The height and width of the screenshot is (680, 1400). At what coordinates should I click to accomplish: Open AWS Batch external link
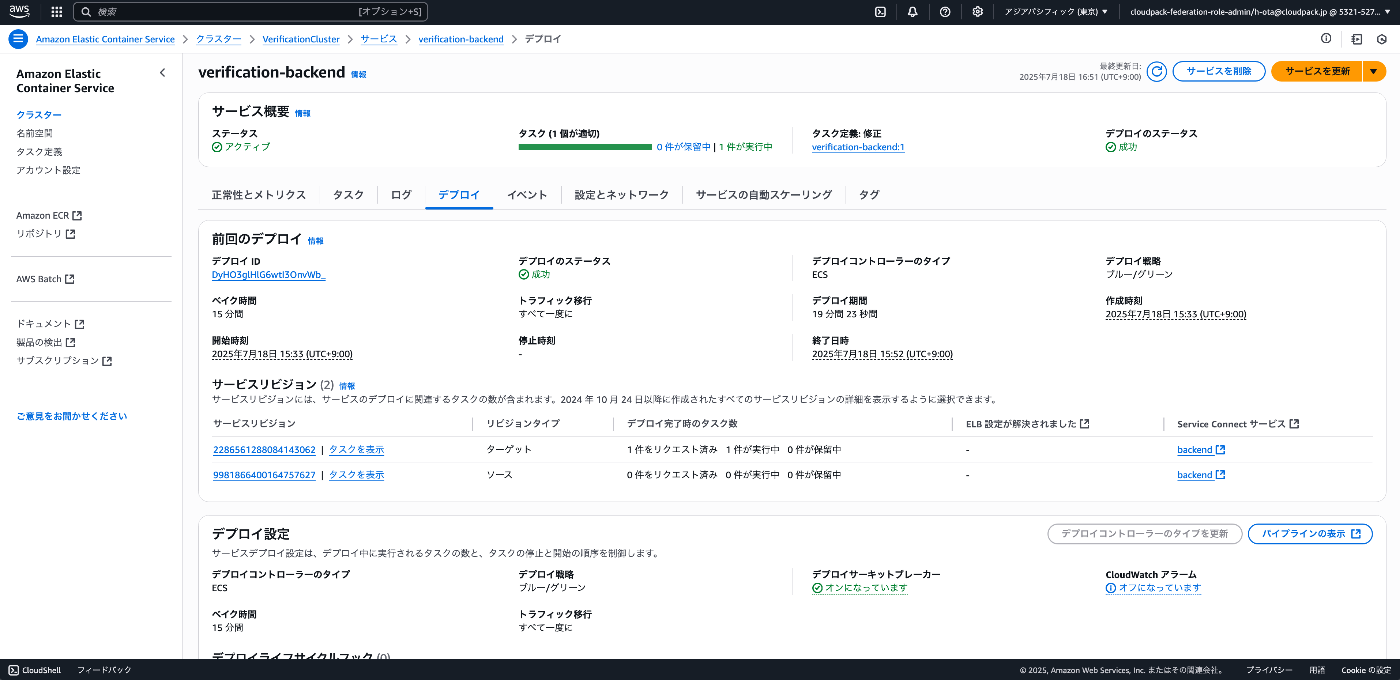[45, 279]
